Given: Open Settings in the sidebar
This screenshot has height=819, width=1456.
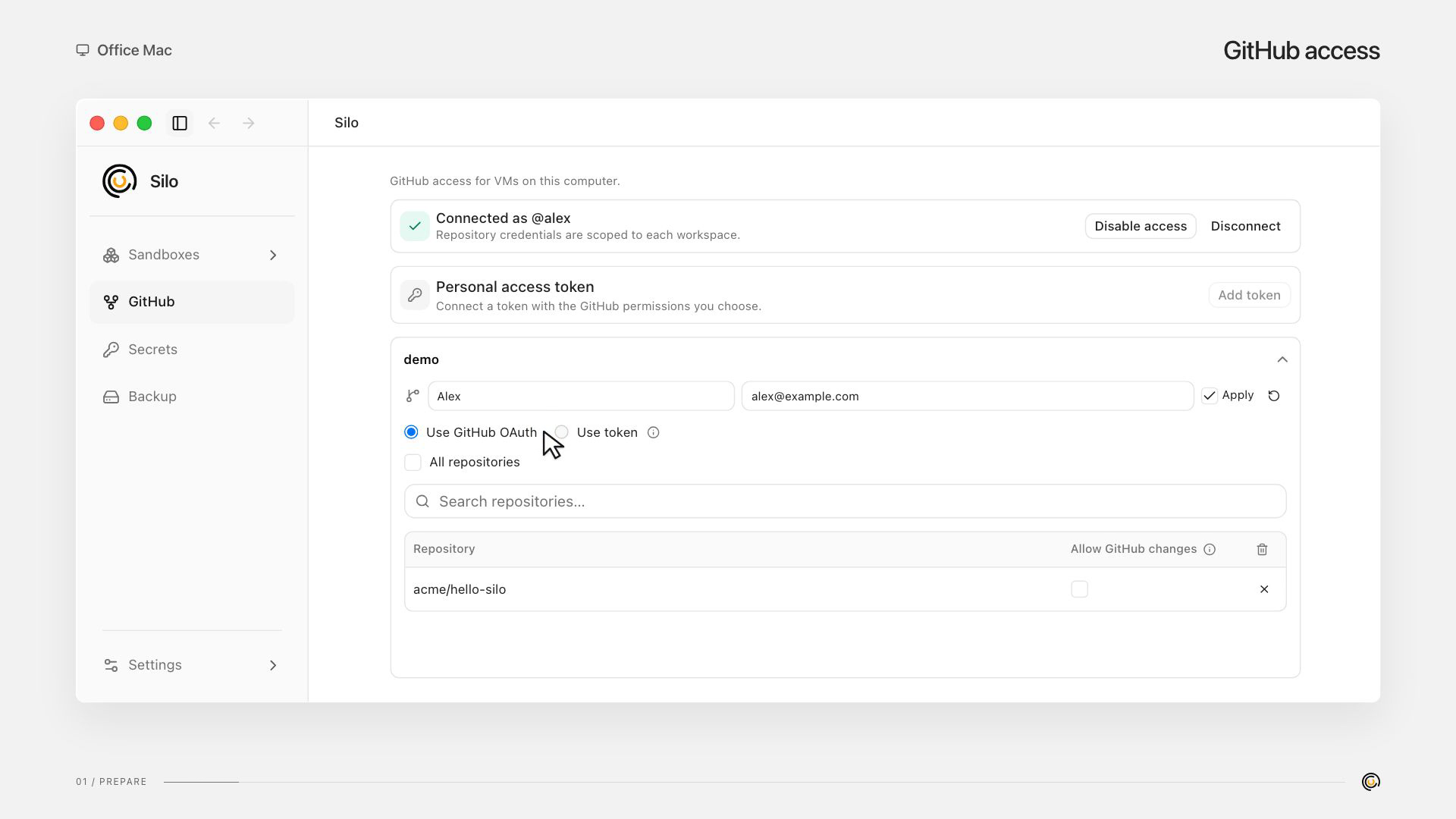Looking at the screenshot, I should [192, 665].
